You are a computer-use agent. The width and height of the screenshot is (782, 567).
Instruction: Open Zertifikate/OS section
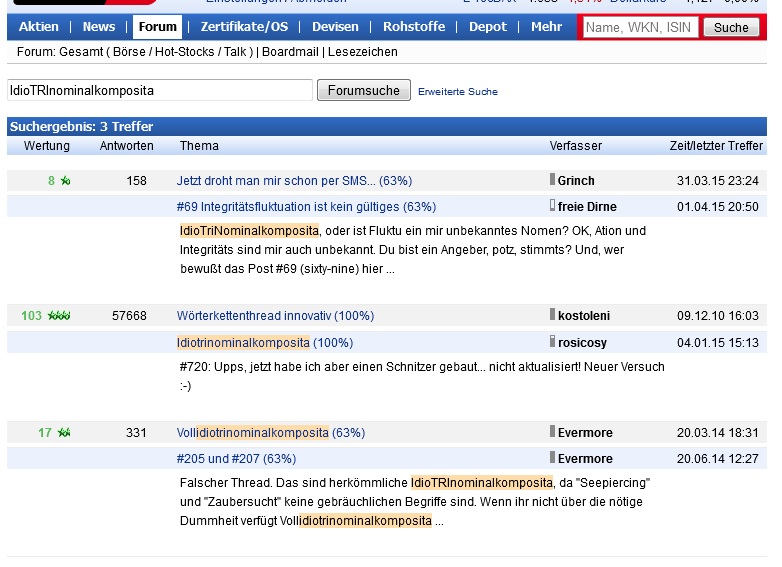(x=244, y=26)
